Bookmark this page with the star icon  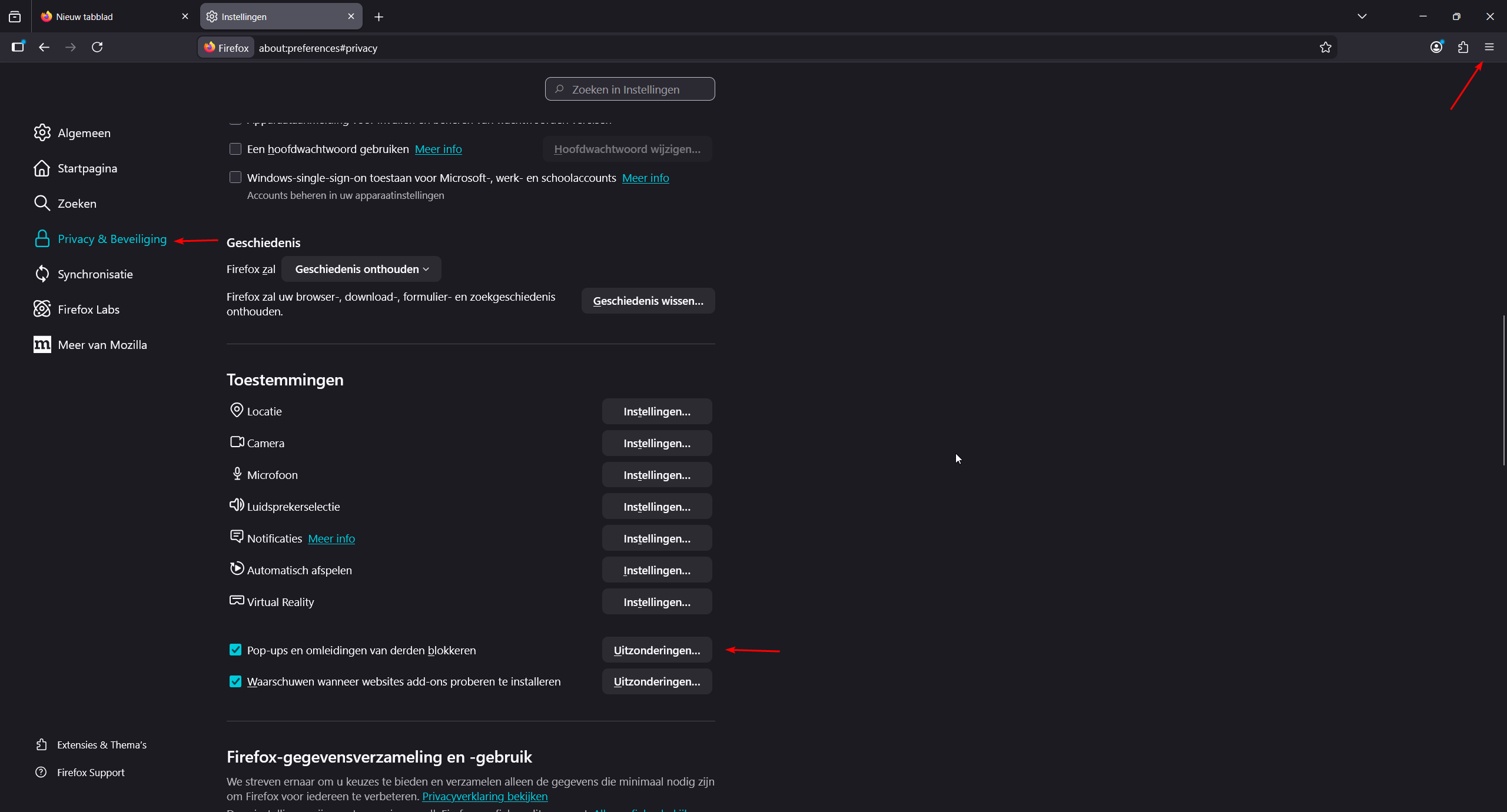pos(1325,48)
